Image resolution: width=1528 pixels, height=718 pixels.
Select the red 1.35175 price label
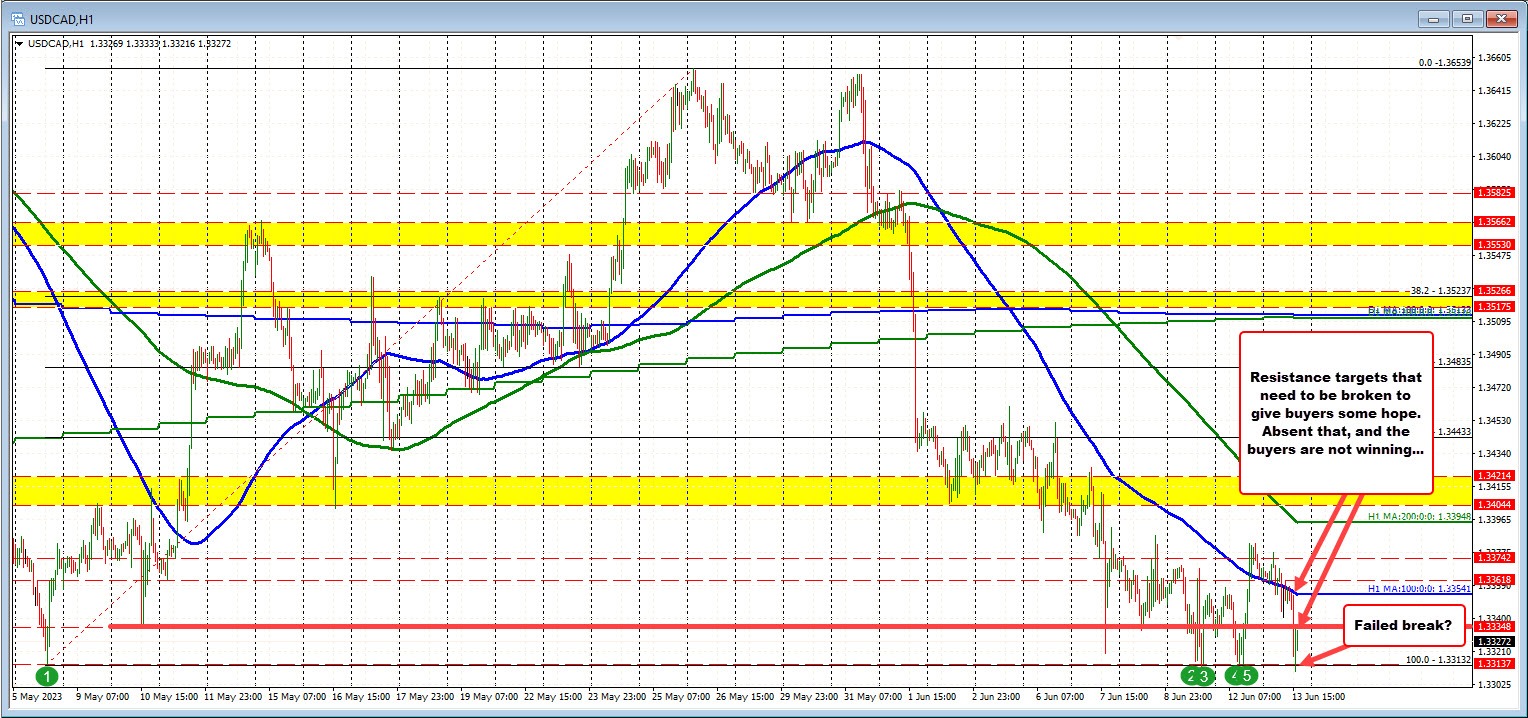[1494, 305]
